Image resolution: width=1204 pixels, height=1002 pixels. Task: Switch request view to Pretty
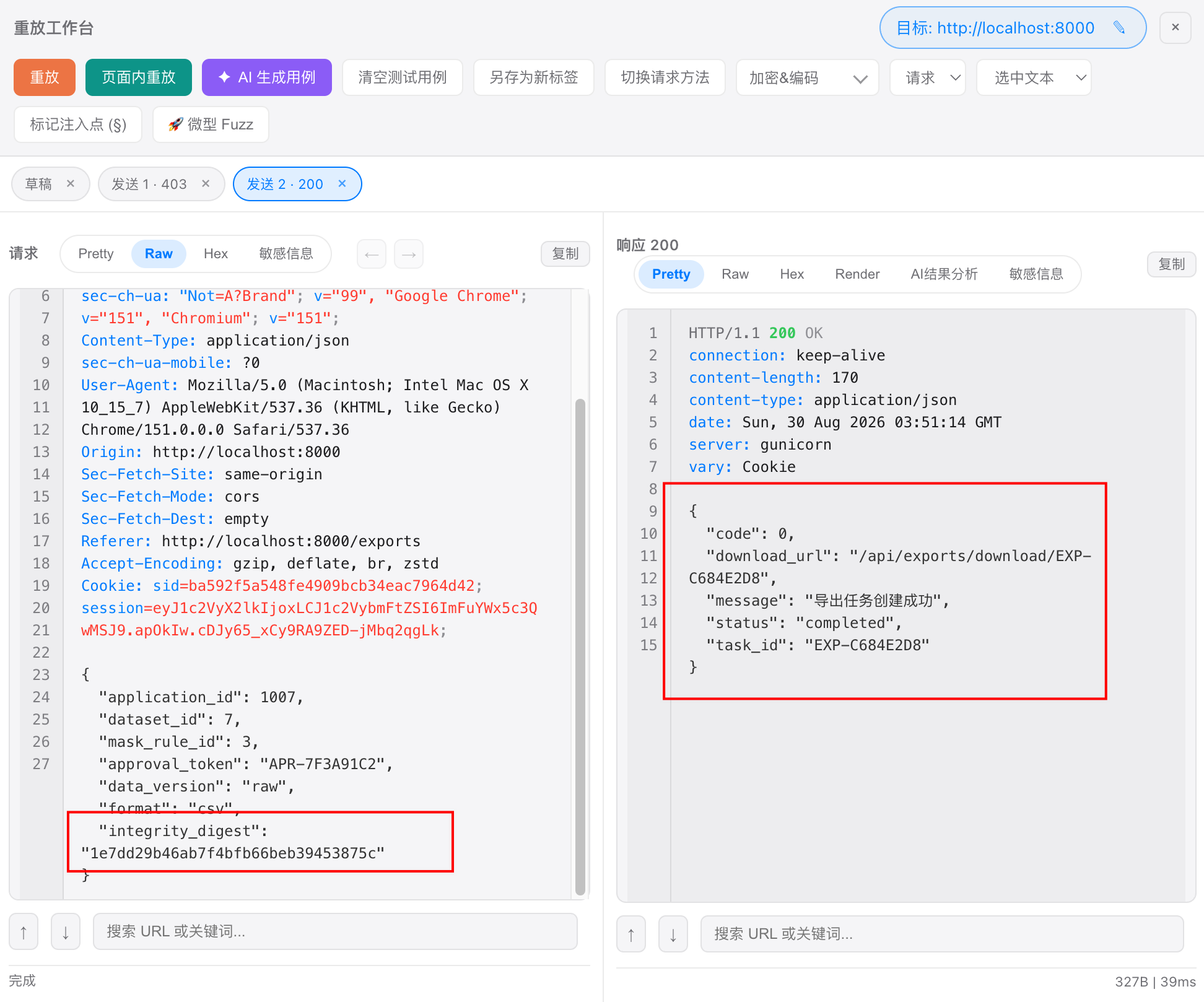pyautogui.click(x=96, y=254)
